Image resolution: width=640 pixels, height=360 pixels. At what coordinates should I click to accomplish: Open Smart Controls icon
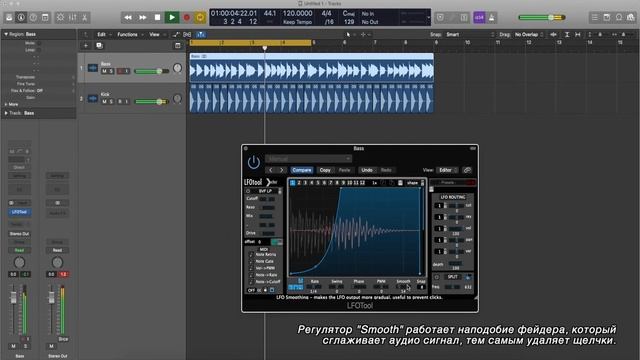[x=60, y=18]
